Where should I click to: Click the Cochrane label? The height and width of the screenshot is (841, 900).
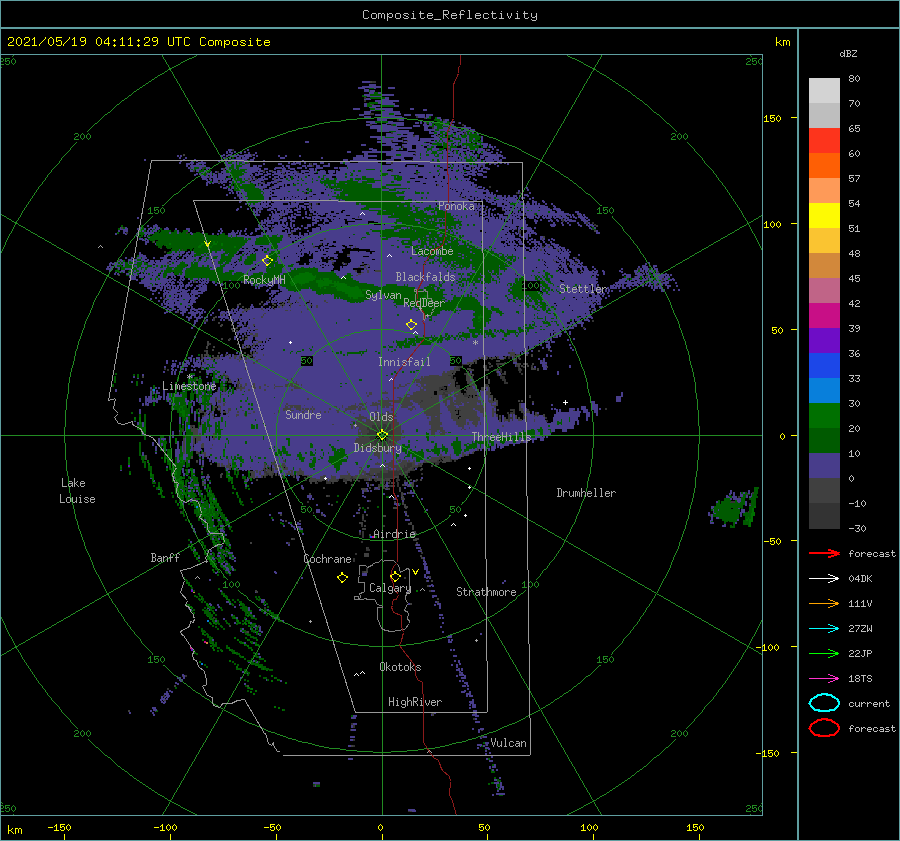click(x=327, y=559)
